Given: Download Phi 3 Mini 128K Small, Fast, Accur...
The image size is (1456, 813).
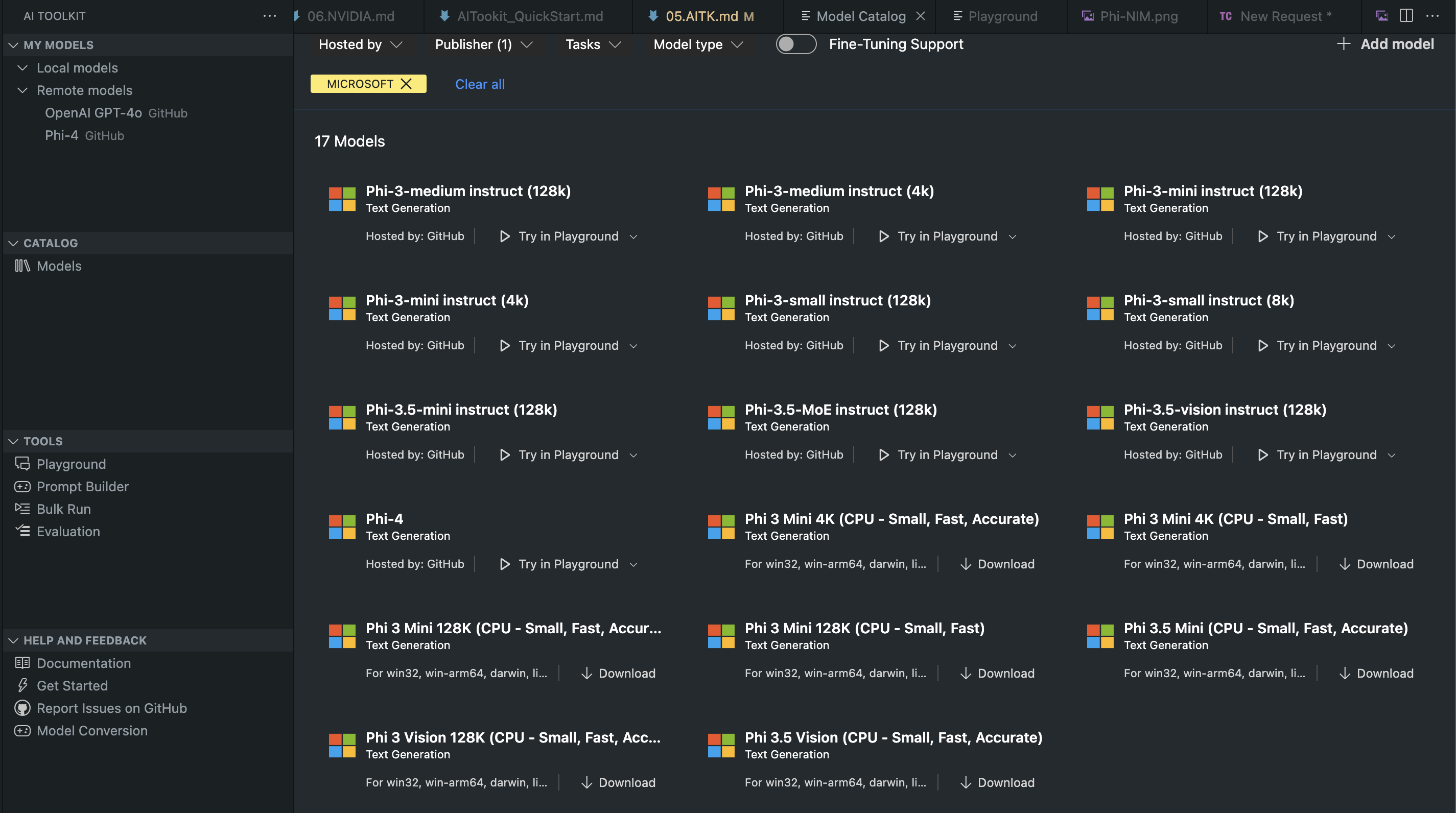Looking at the screenshot, I should (x=618, y=674).
